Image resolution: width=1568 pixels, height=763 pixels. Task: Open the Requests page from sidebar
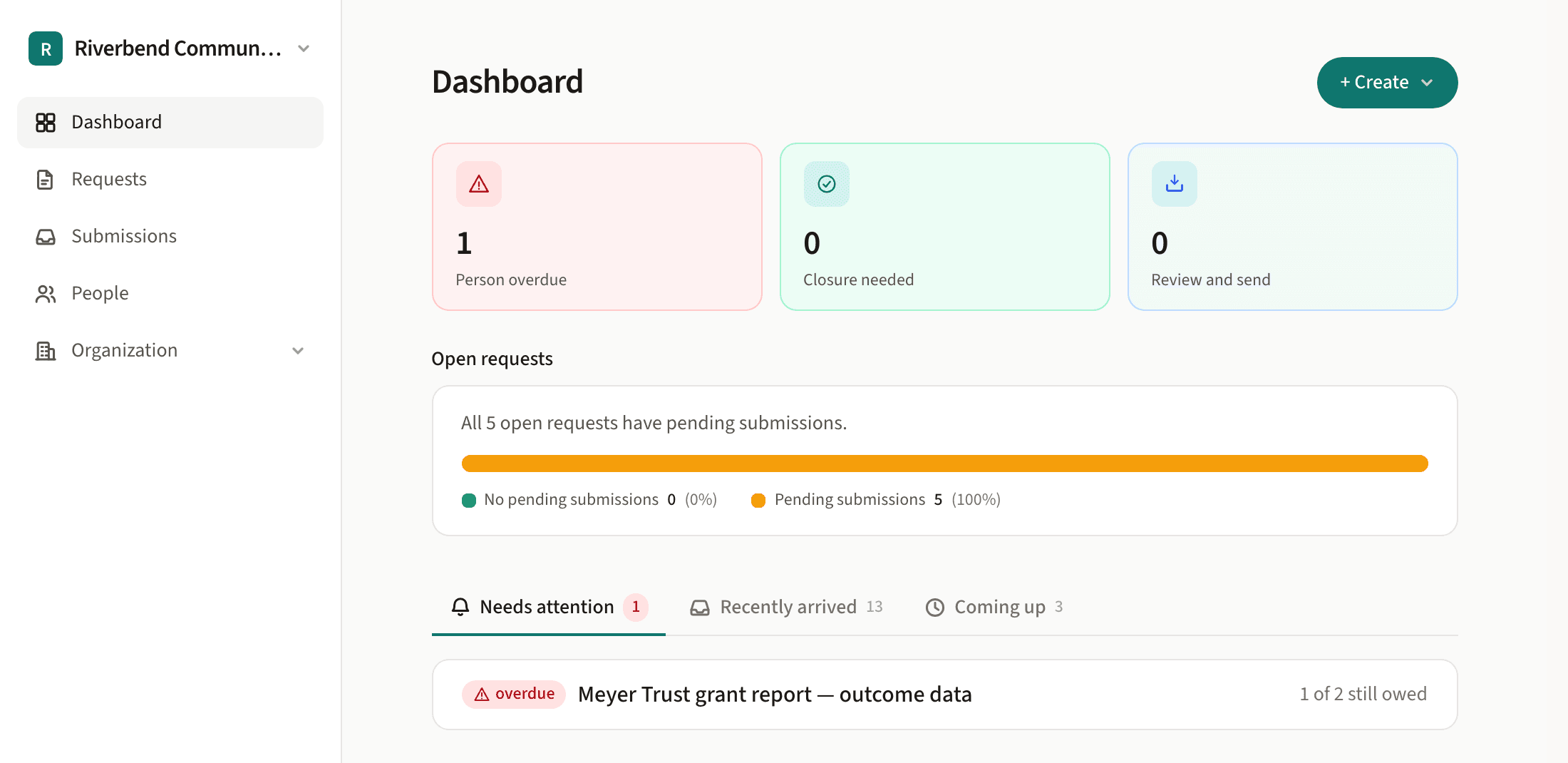[x=170, y=179]
